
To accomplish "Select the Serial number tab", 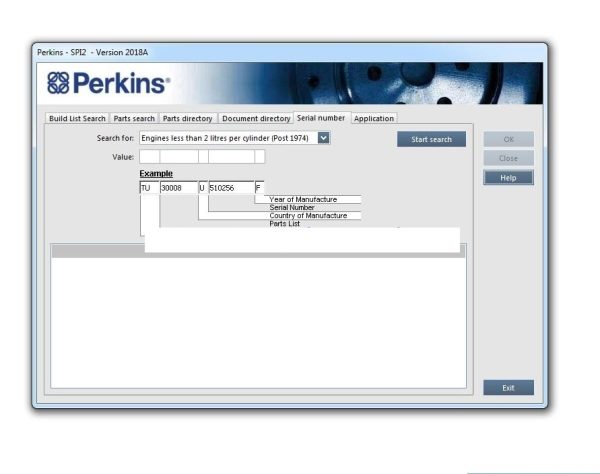I will click(321, 118).
